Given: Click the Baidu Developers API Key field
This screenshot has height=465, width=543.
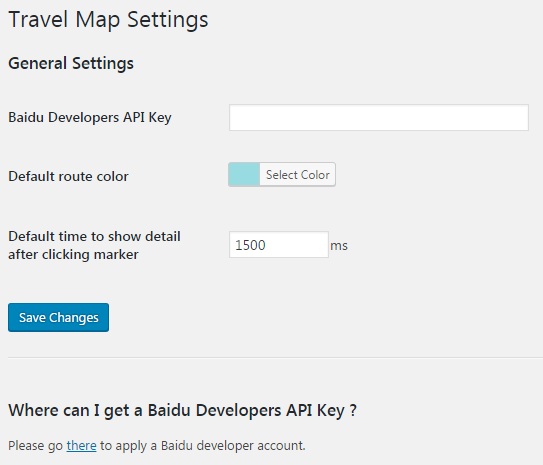Looking at the screenshot, I should tap(379, 117).
